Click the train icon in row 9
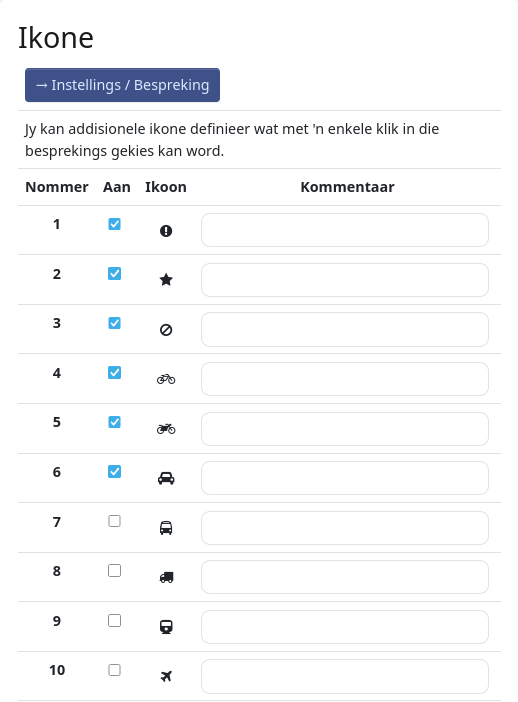518x702 pixels. 166,627
